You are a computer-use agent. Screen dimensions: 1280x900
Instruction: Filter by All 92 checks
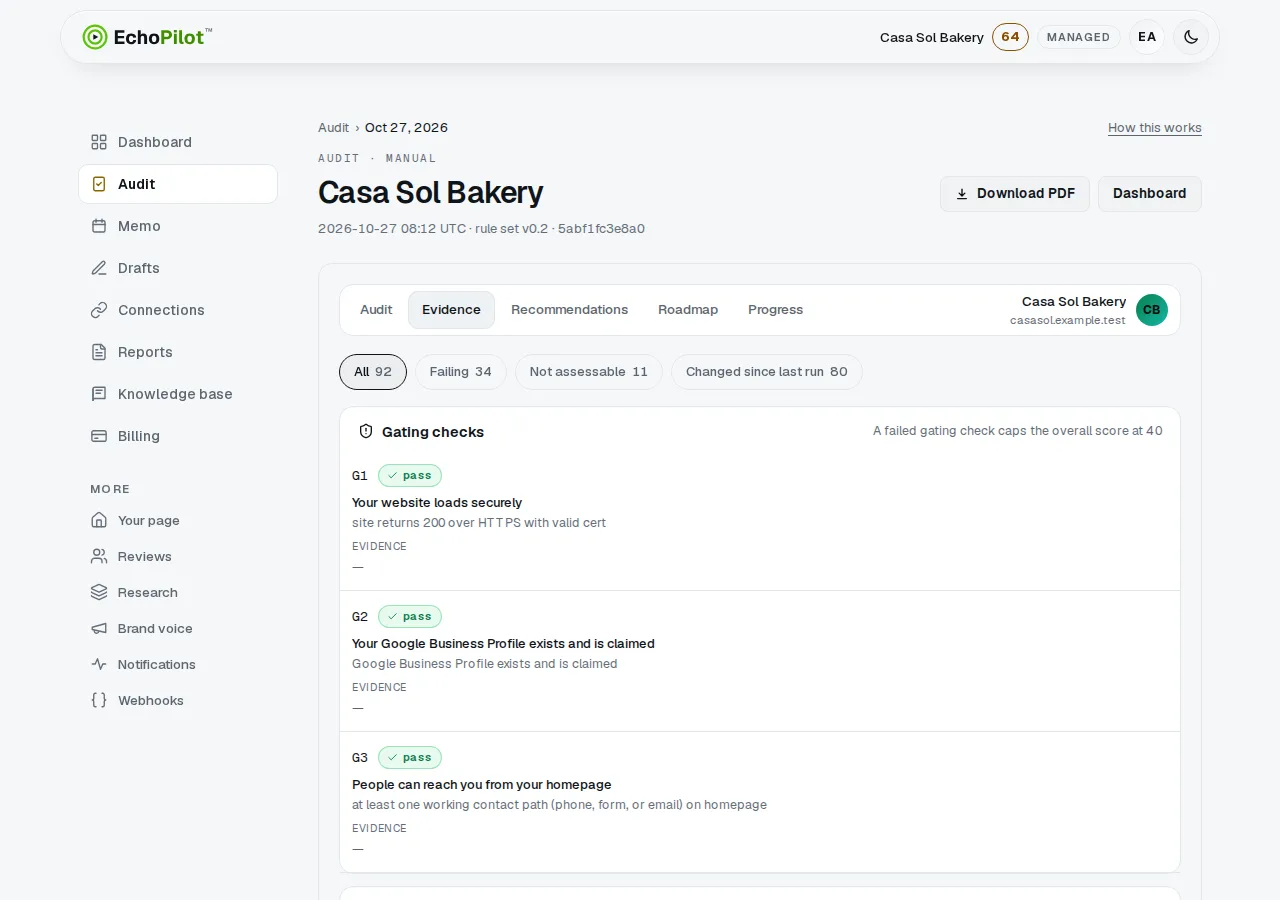[373, 372]
